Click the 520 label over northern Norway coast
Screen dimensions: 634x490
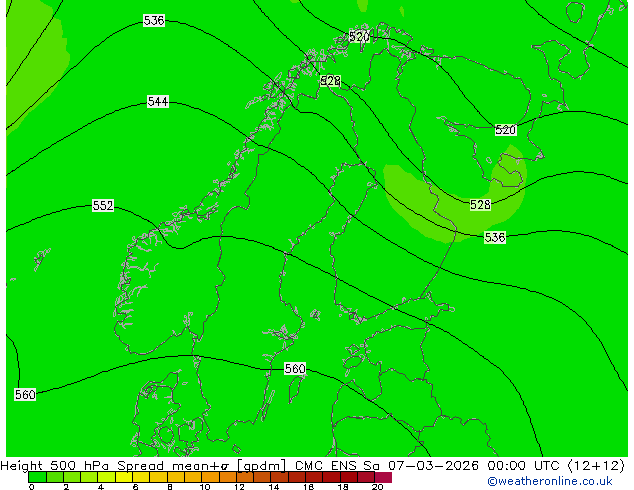[x=359, y=37]
